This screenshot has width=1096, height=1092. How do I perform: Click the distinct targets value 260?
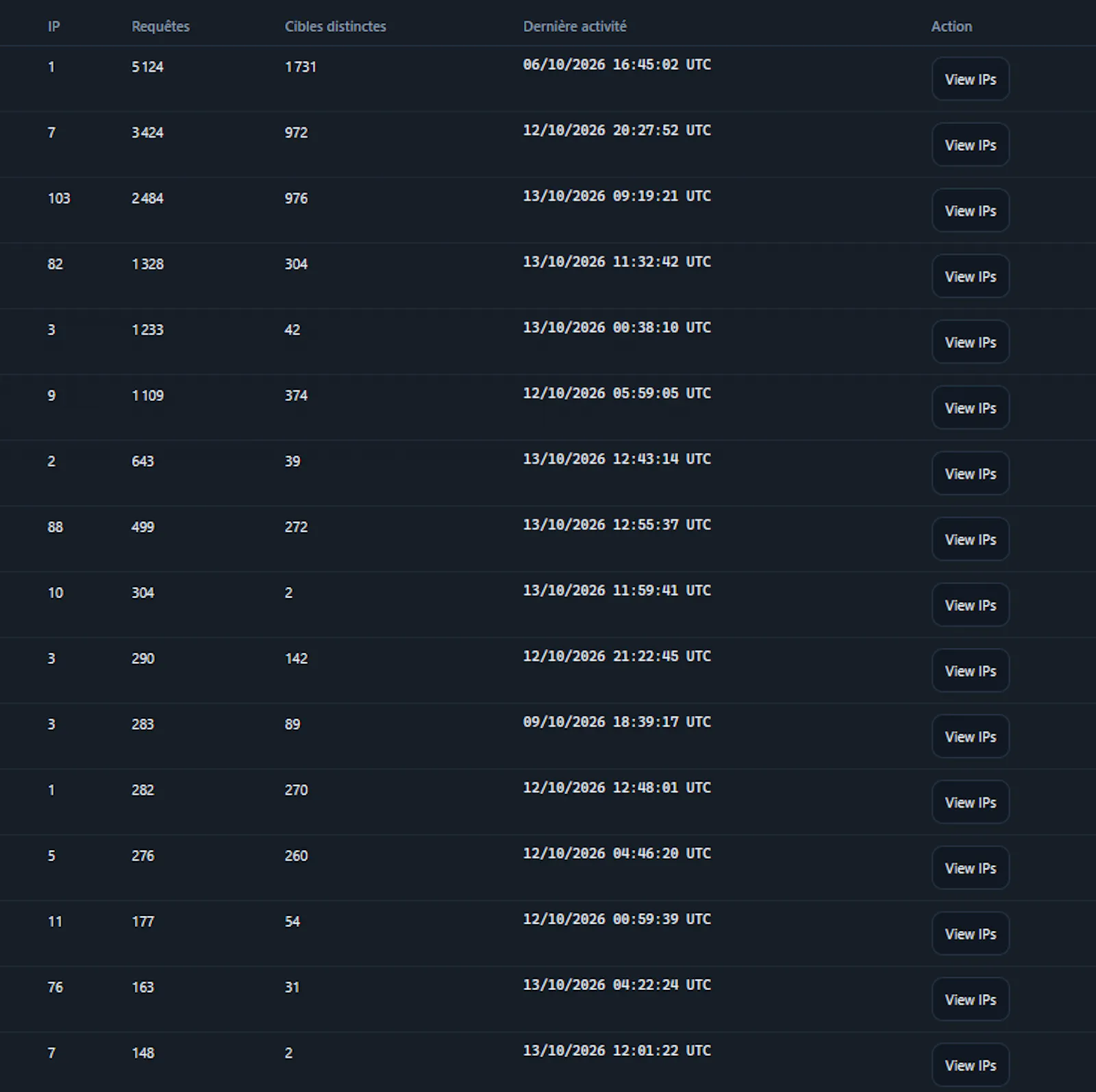(296, 856)
